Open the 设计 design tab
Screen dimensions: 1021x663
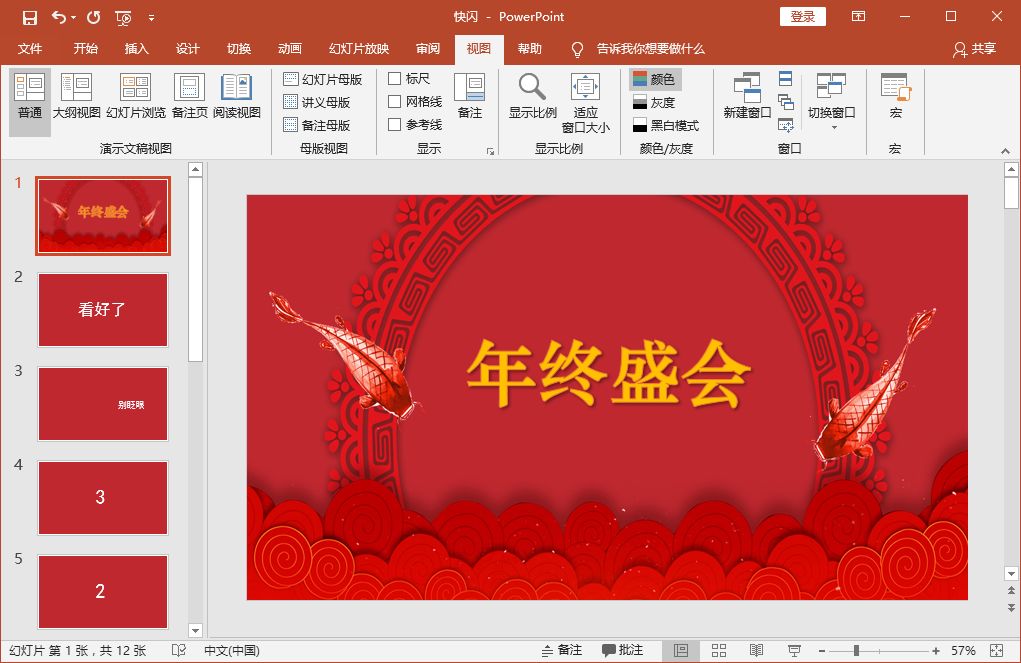pos(188,49)
